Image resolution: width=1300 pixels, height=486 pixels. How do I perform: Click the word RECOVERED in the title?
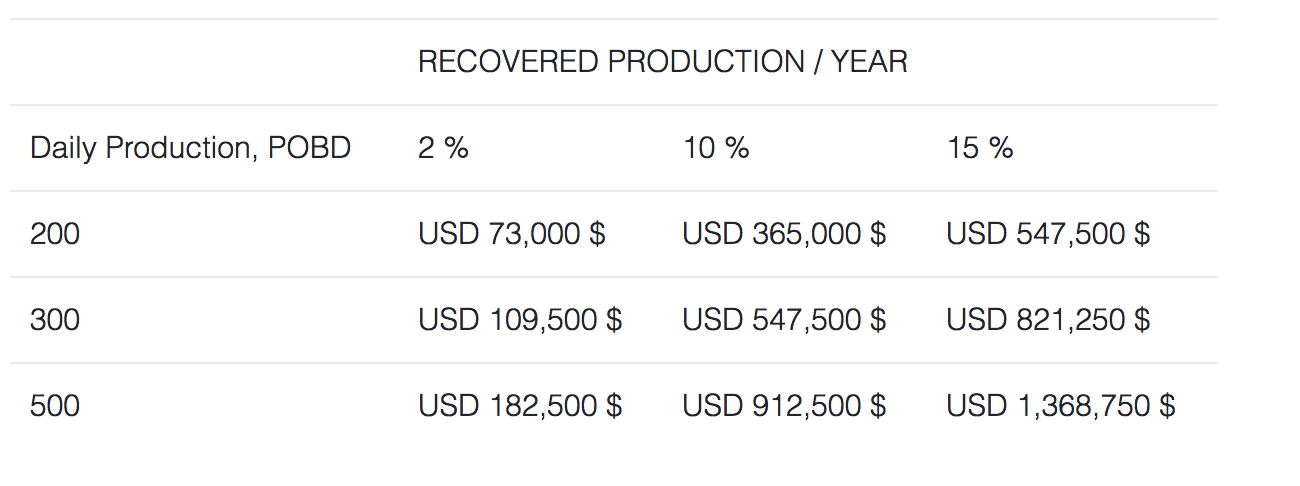pyautogui.click(x=508, y=62)
